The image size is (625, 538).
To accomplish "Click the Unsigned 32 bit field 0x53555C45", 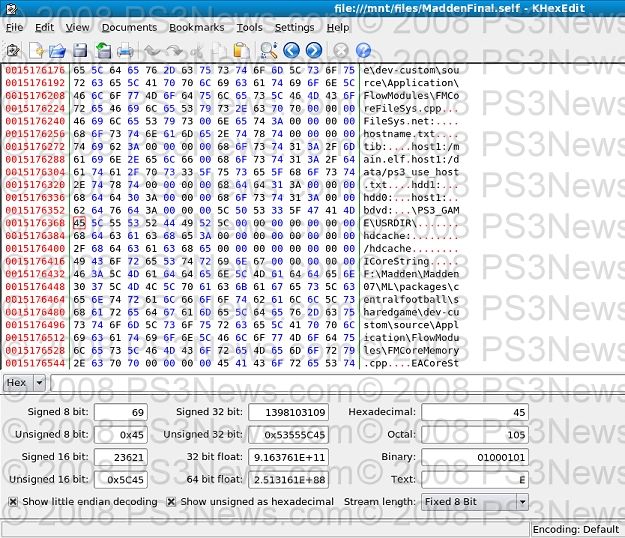I will pyautogui.click(x=289, y=435).
